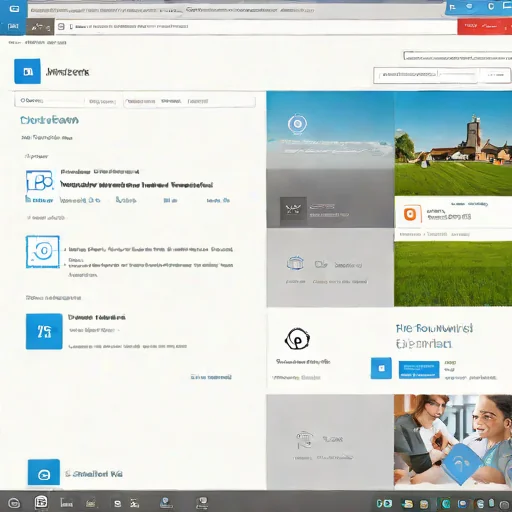
Task: Click the red button at the address bar's end
Action: (x=484, y=26)
